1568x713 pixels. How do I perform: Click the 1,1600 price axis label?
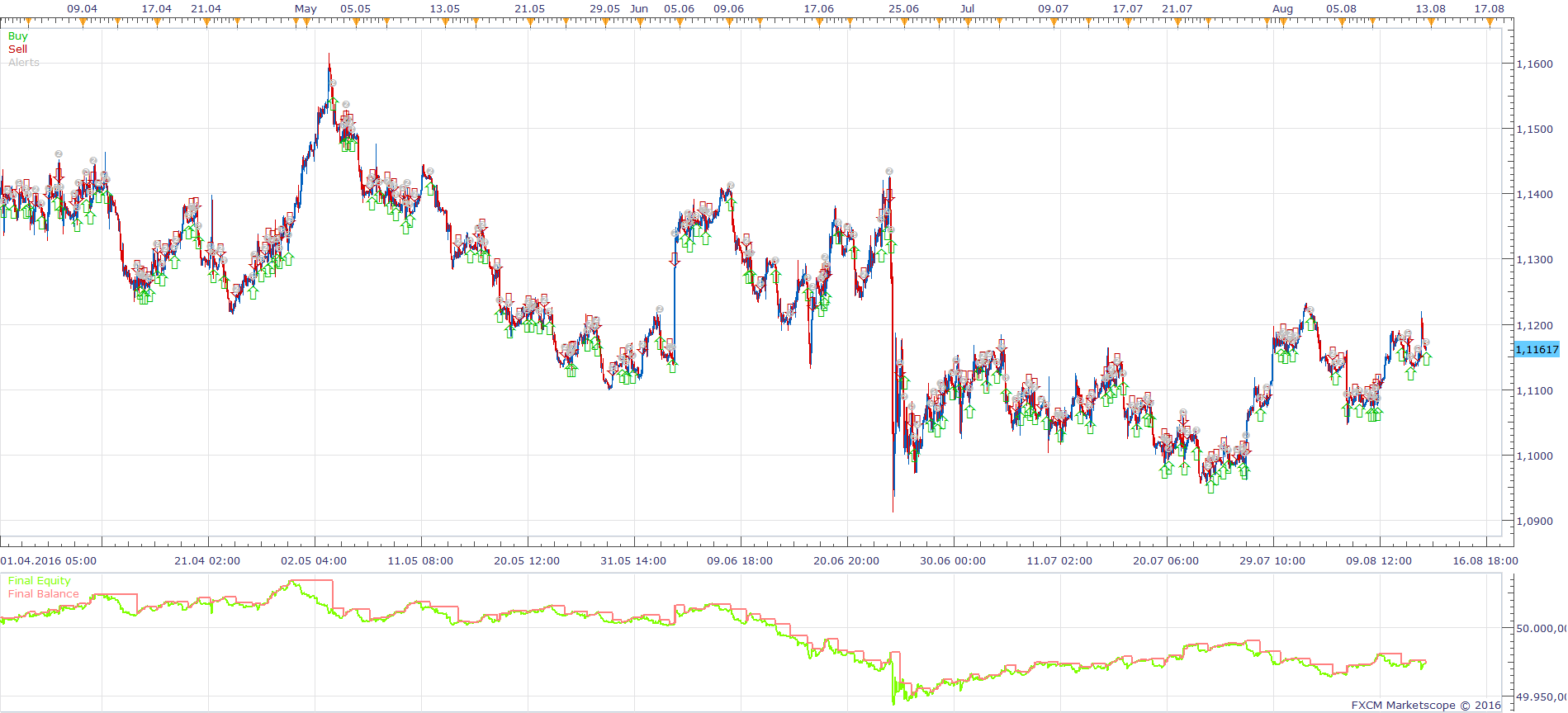[x=1535, y=64]
